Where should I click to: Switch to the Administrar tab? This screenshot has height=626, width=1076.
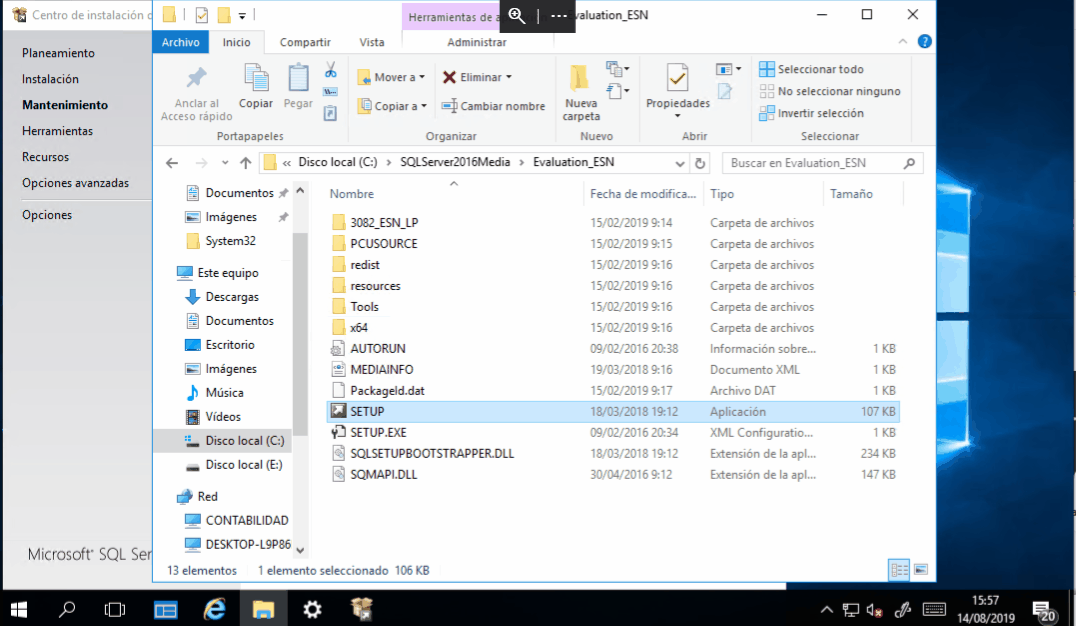477,42
